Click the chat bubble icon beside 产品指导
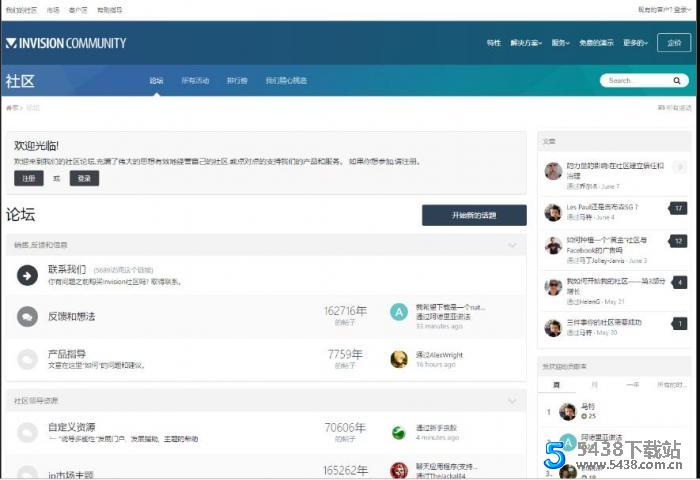The height and width of the screenshot is (480, 700). (x=27, y=359)
